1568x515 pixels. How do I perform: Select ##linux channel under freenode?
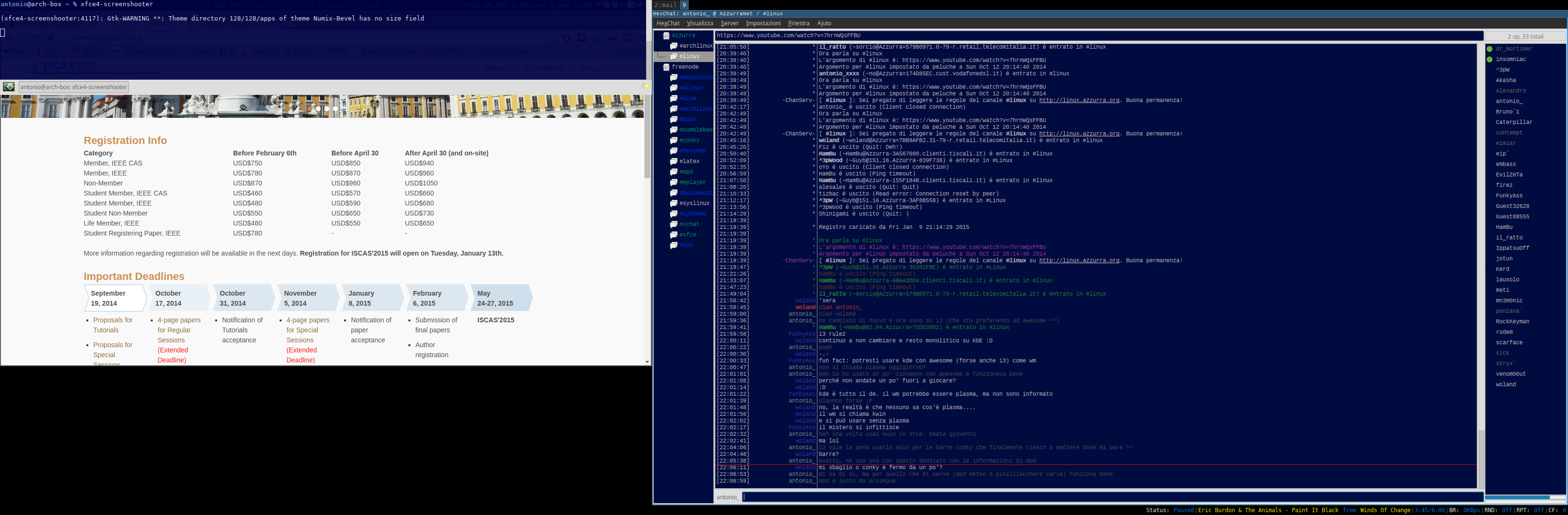click(x=691, y=88)
